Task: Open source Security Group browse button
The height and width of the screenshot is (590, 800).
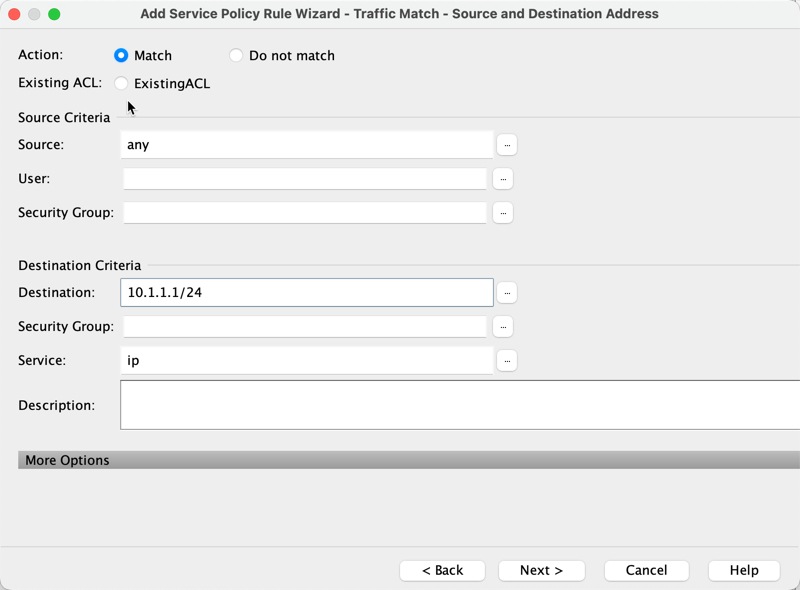Action: (x=503, y=213)
